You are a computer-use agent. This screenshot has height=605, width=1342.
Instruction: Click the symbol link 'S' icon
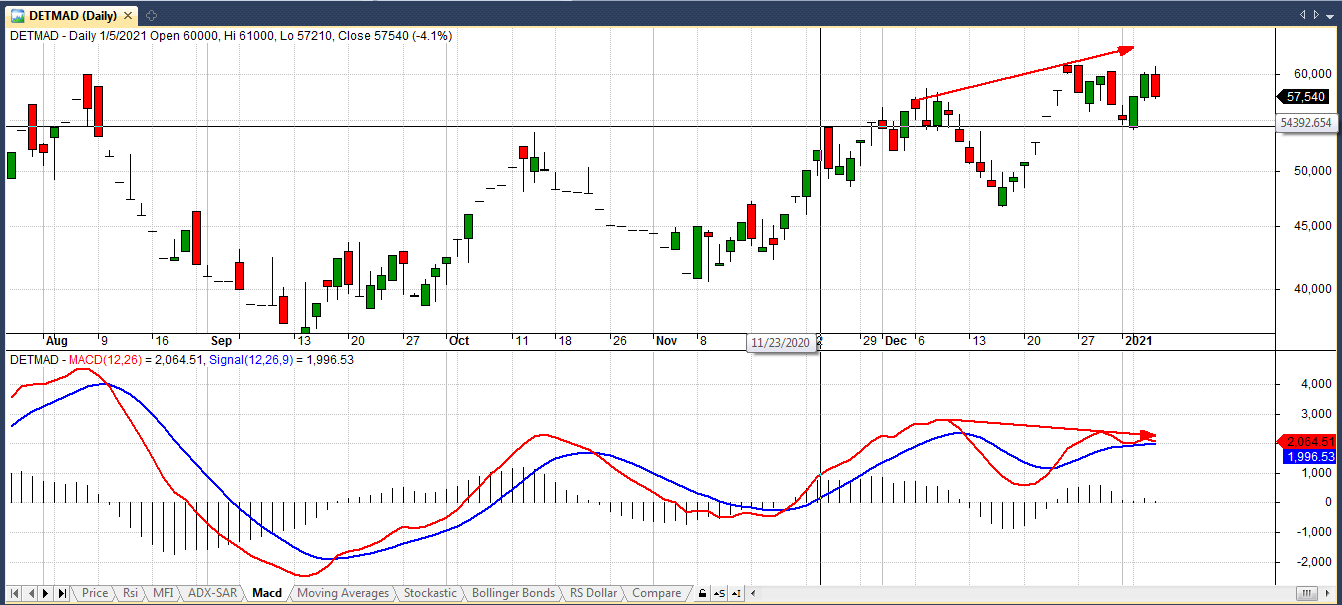coord(720,594)
